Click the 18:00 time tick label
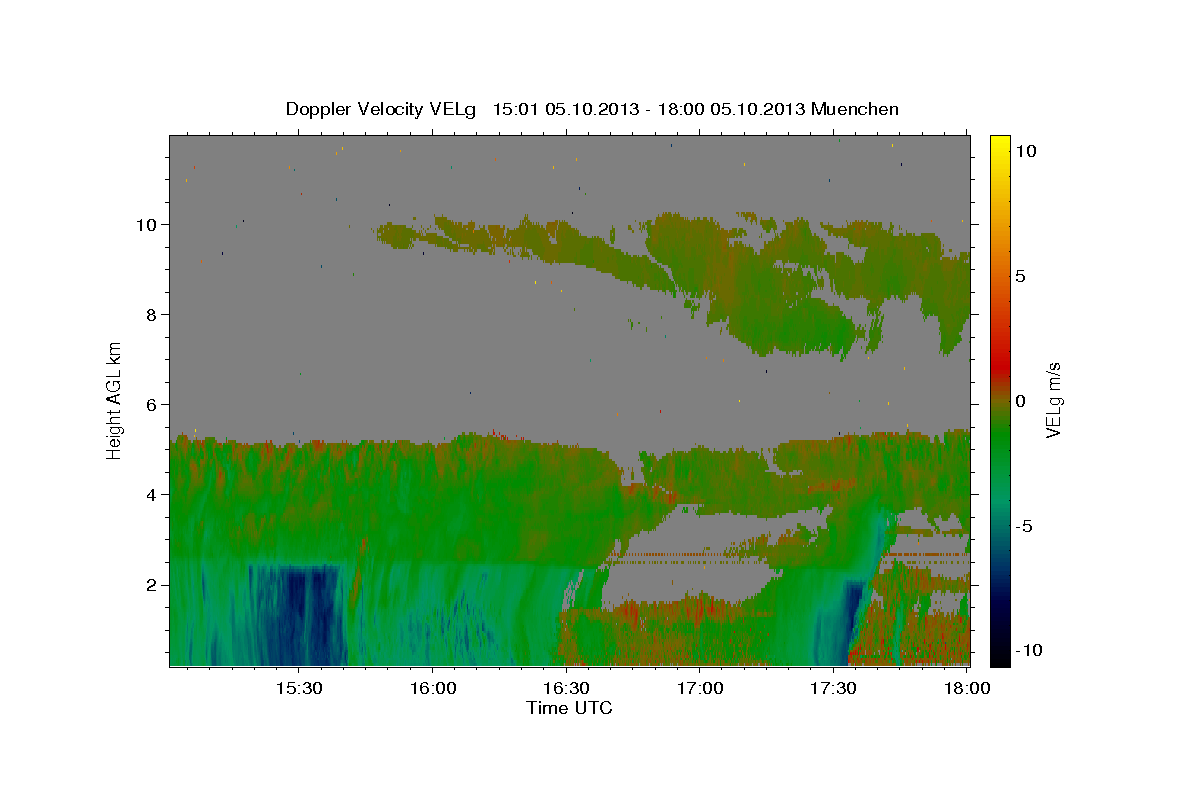 pos(966,688)
